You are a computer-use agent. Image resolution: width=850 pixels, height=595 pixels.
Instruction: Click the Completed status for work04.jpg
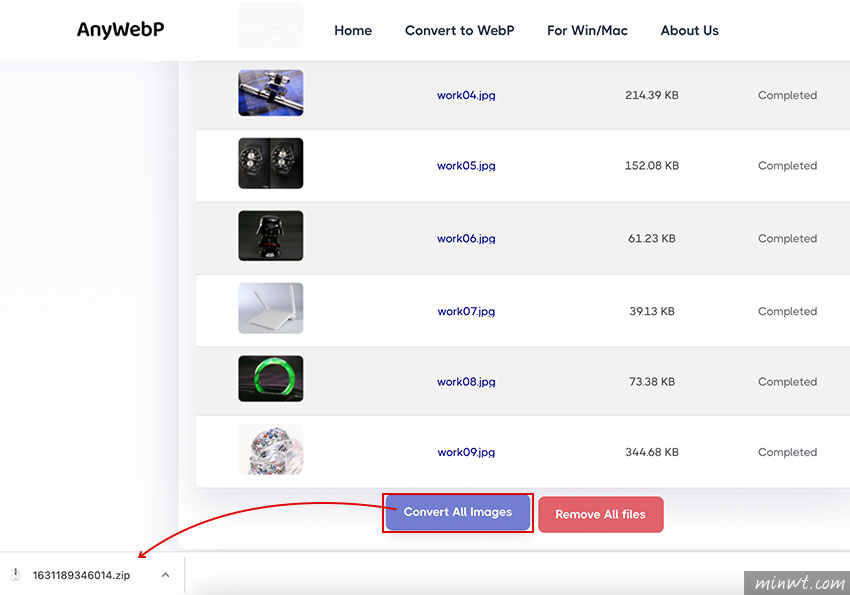[787, 95]
